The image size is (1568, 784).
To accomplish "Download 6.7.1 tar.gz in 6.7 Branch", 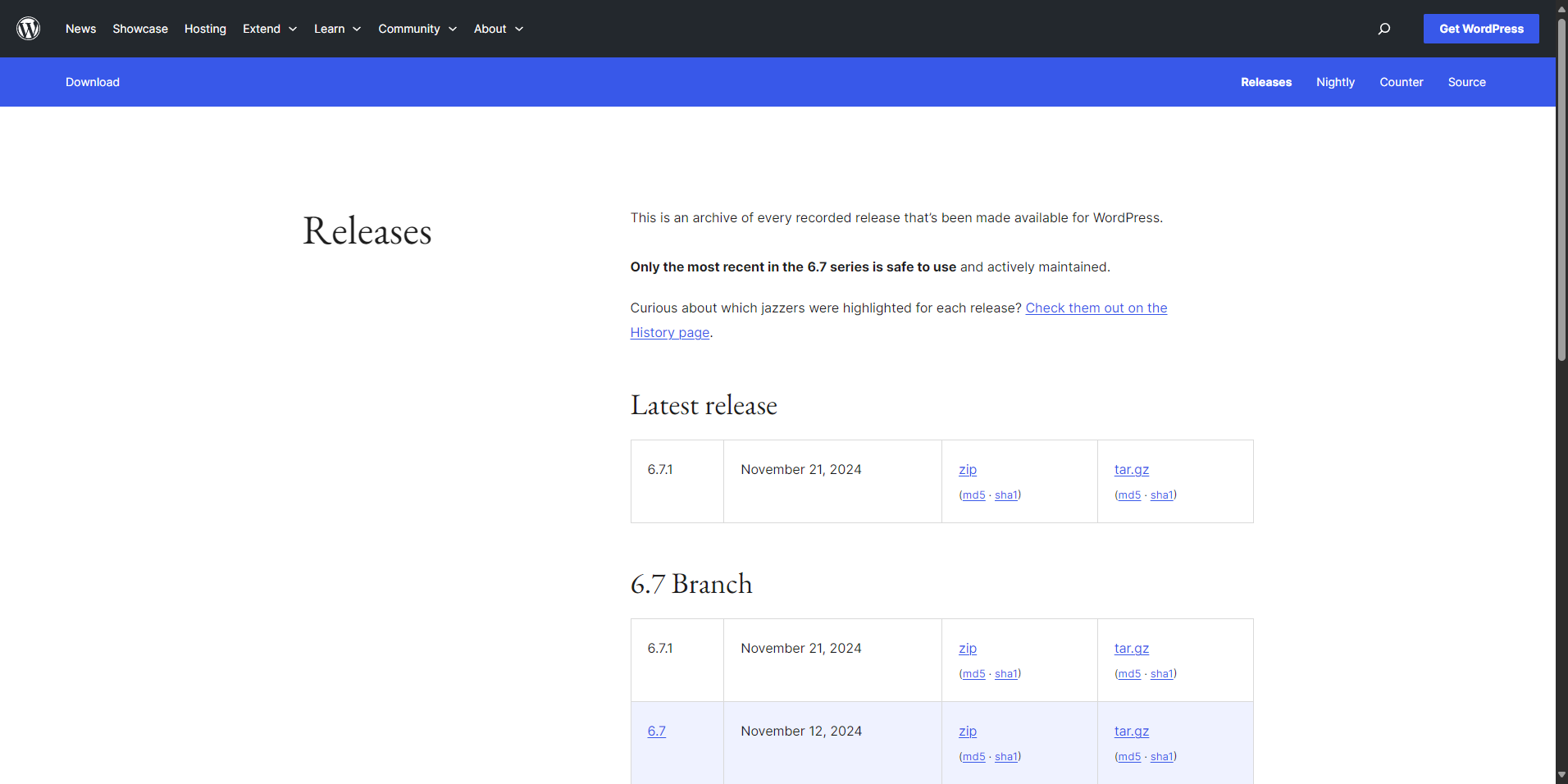I will point(1132,649).
